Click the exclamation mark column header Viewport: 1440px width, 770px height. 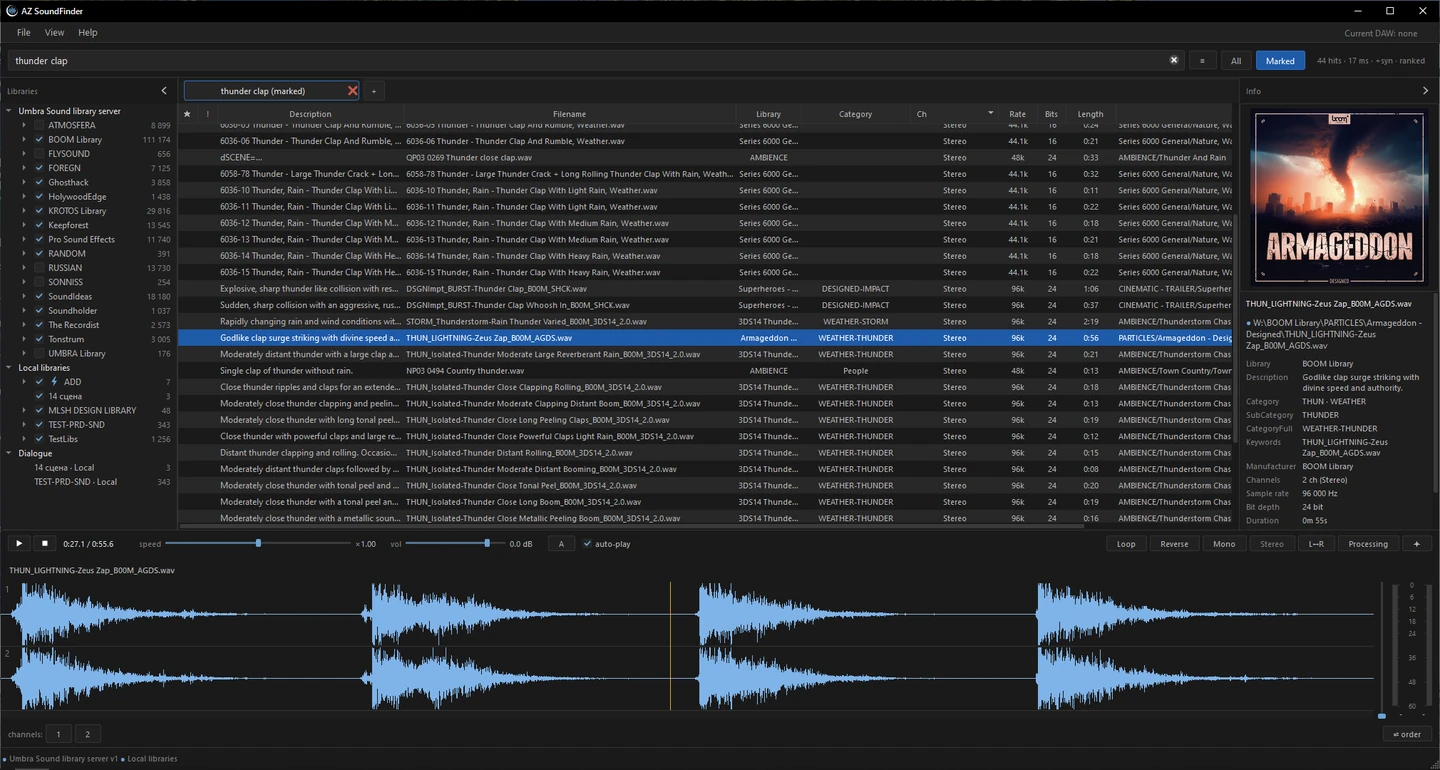pyautogui.click(x=208, y=114)
